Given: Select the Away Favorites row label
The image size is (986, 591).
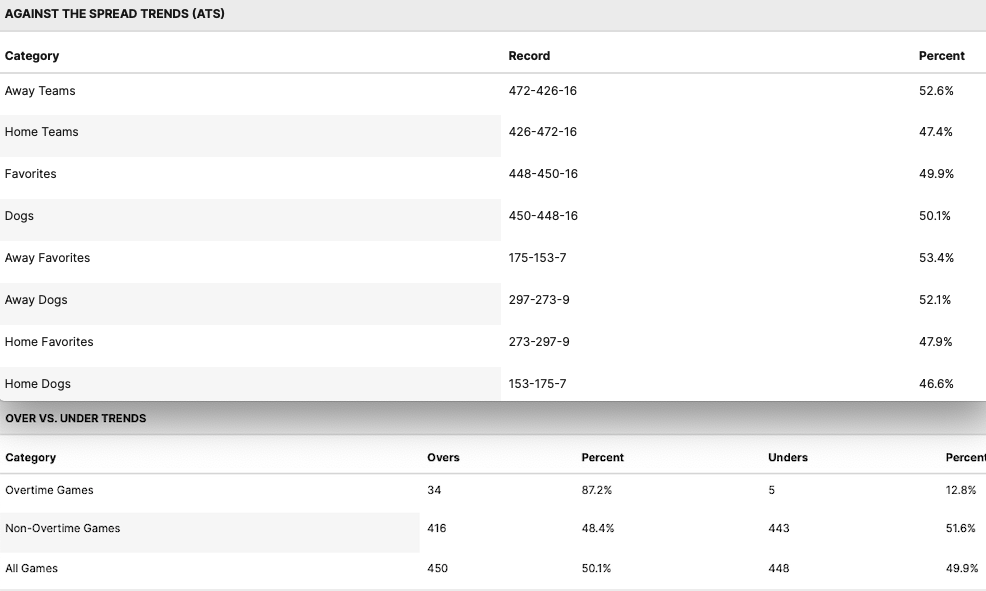Looking at the screenshot, I should (x=47, y=258).
